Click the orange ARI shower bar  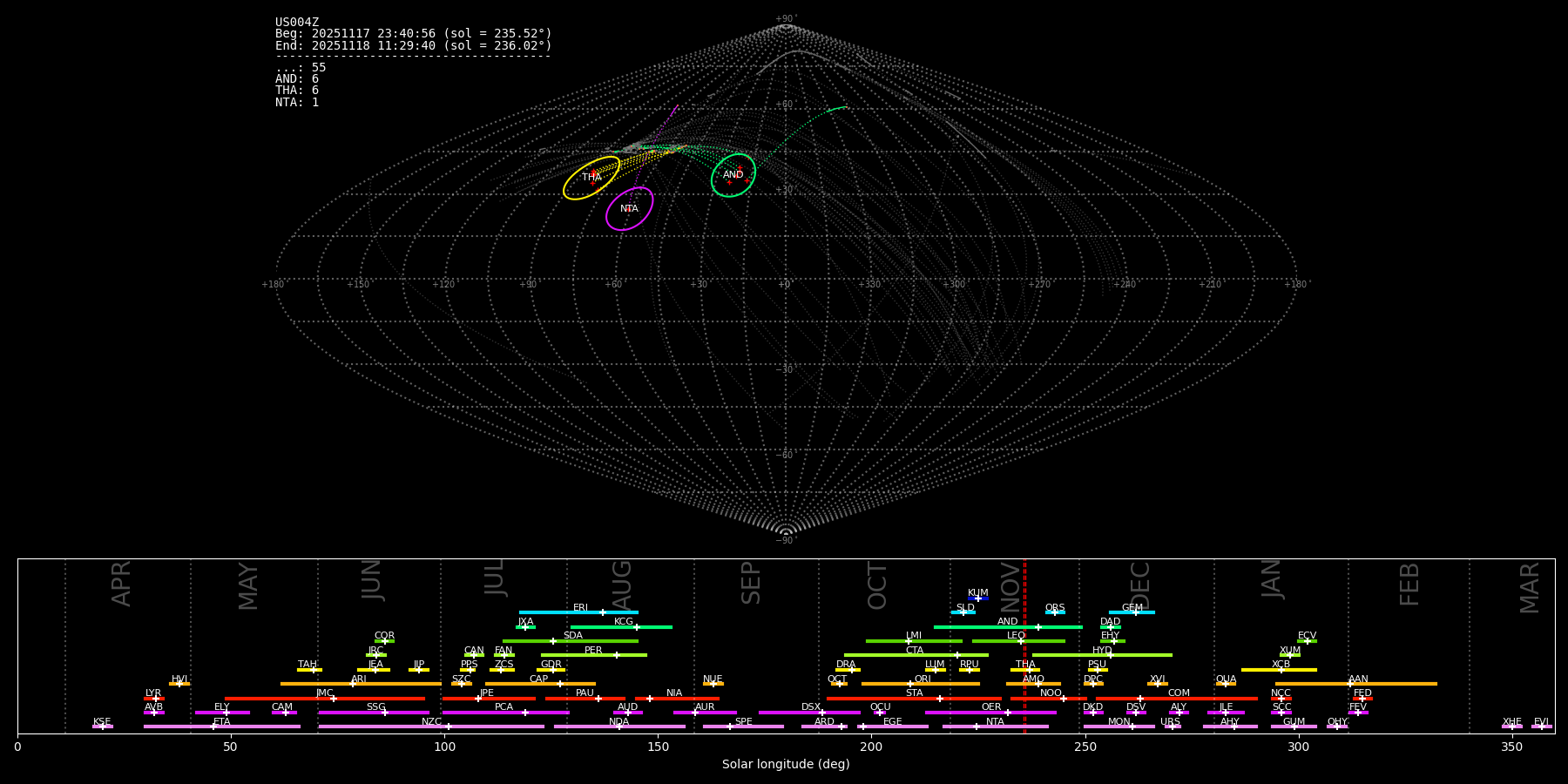(361, 684)
